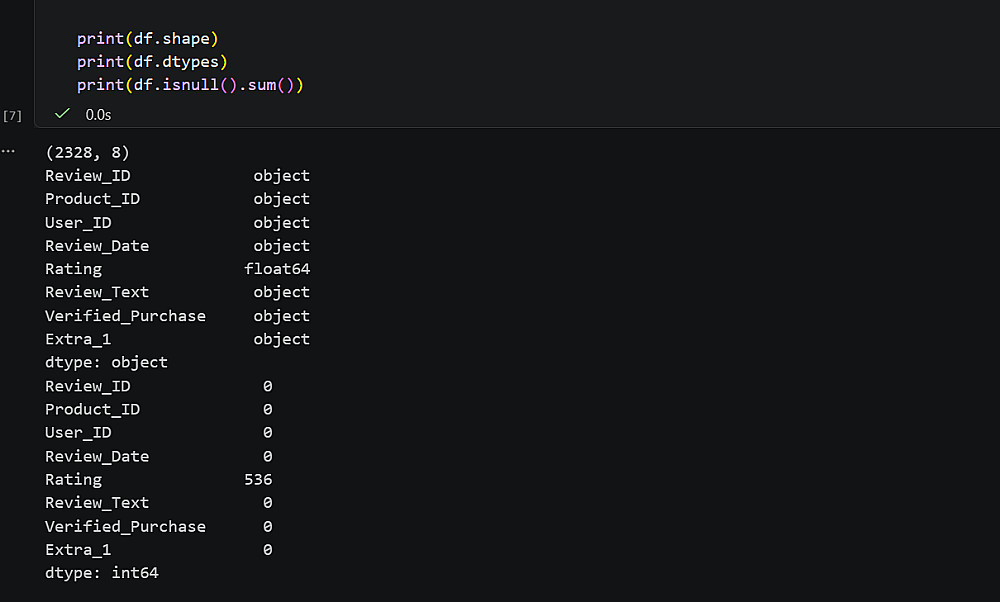Click Product_ID in the dtypes output
Image resolution: width=1000 pixels, height=602 pixels.
point(92,199)
